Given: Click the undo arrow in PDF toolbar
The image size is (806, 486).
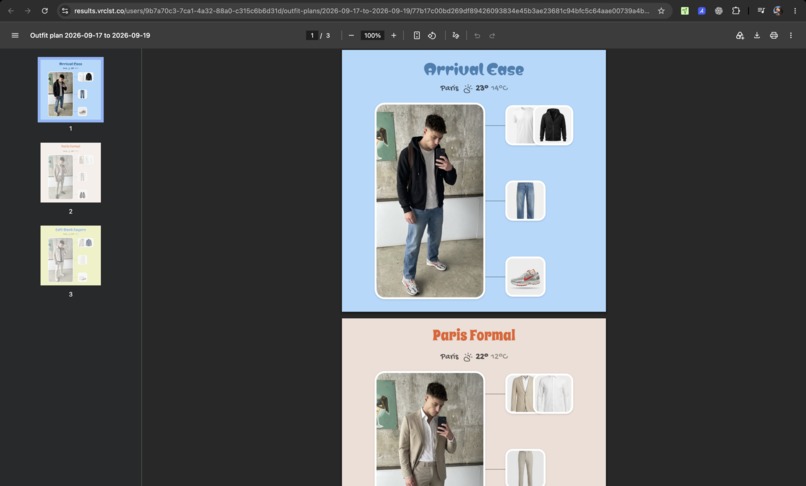Looking at the screenshot, I should pyautogui.click(x=477, y=35).
